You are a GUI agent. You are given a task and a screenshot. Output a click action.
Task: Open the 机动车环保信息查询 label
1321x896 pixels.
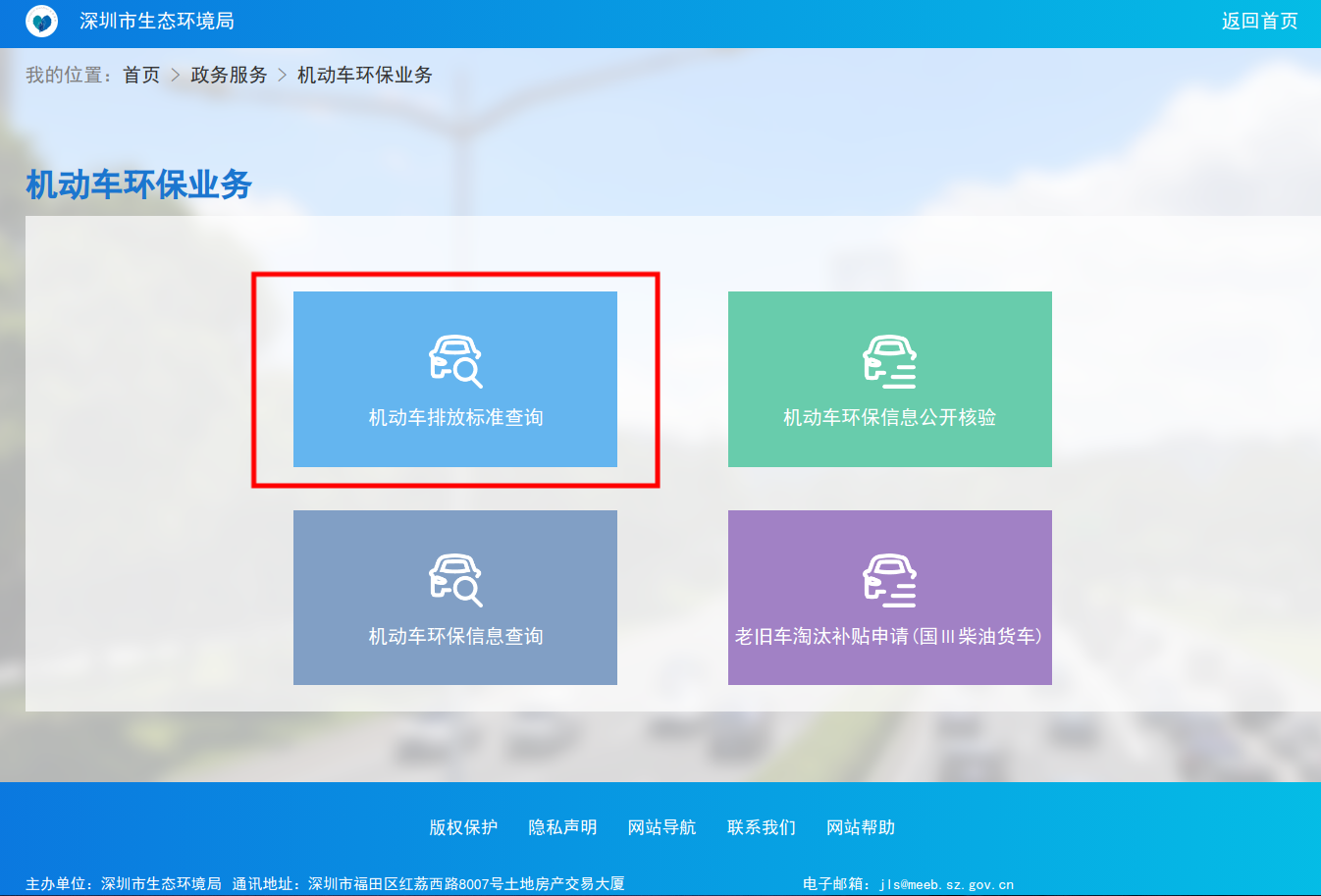point(455,636)
